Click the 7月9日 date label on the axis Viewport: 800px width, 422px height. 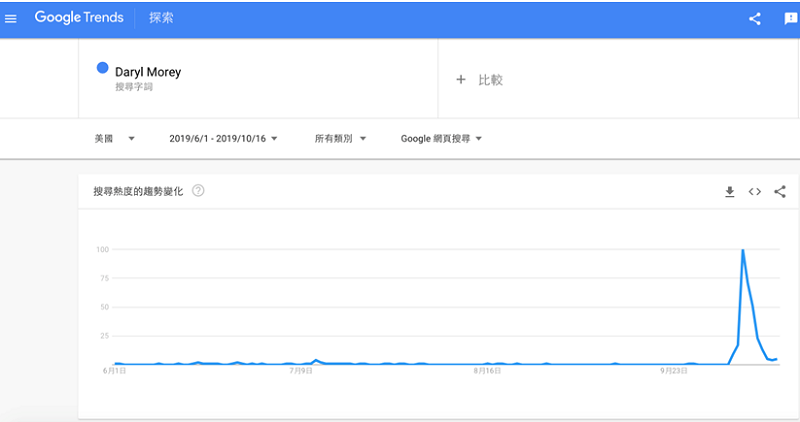click(301, 370)
